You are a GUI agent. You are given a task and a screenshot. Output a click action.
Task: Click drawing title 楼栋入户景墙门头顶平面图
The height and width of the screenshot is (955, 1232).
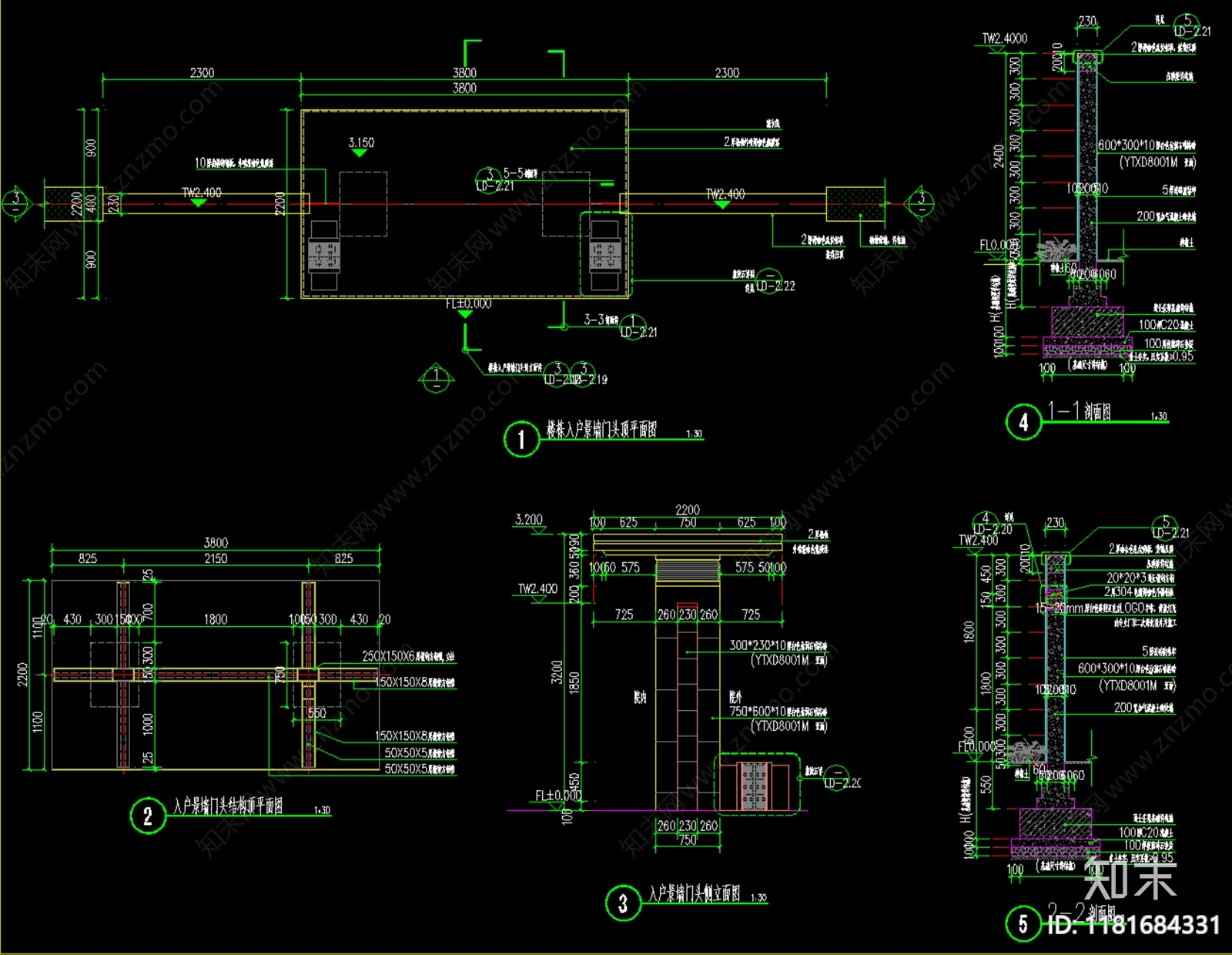(x=602, y=430)
